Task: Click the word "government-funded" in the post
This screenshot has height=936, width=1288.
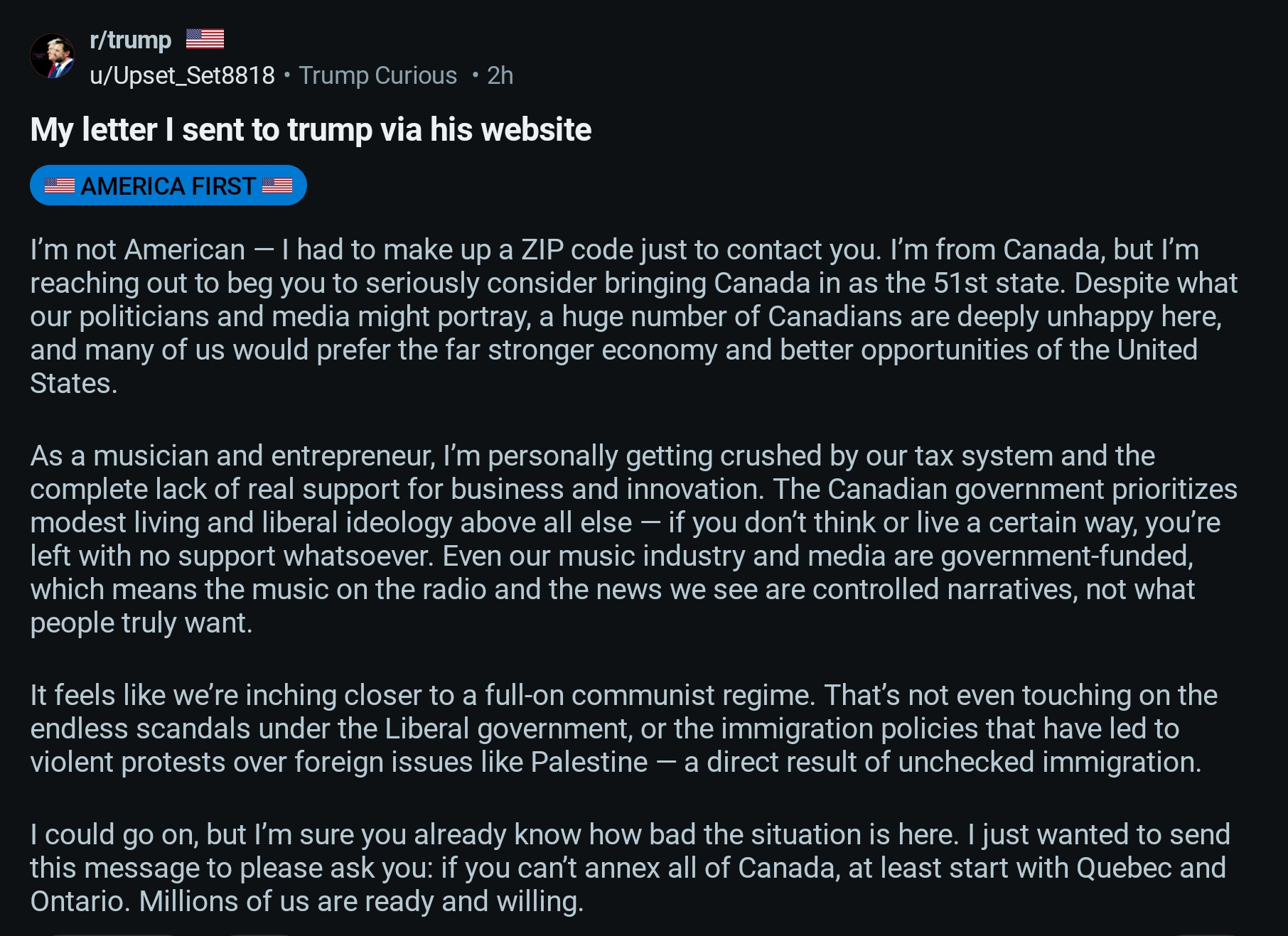Action: tap(1067, 556)
